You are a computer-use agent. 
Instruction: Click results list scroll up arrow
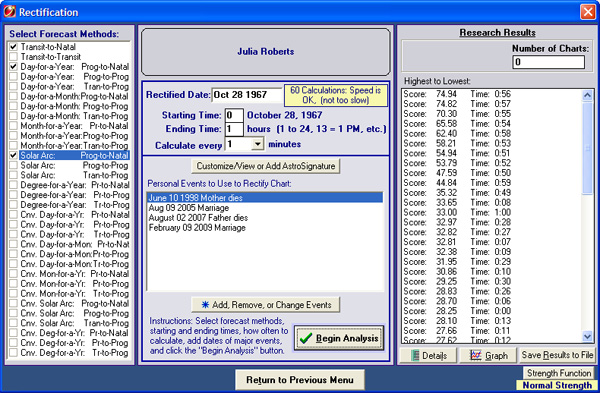pos(587,95)
